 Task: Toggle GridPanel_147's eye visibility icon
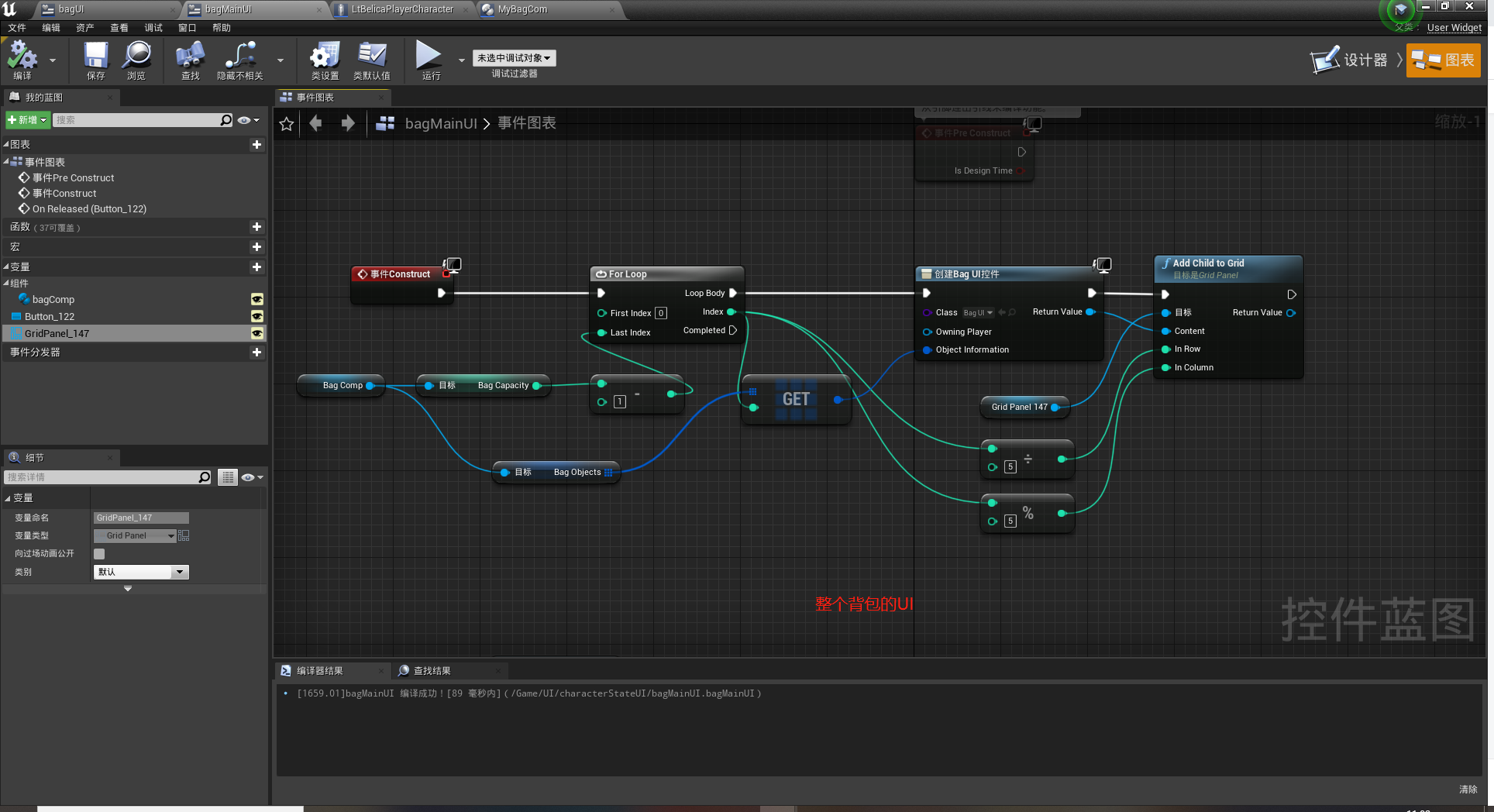click(x=256, y=333)
